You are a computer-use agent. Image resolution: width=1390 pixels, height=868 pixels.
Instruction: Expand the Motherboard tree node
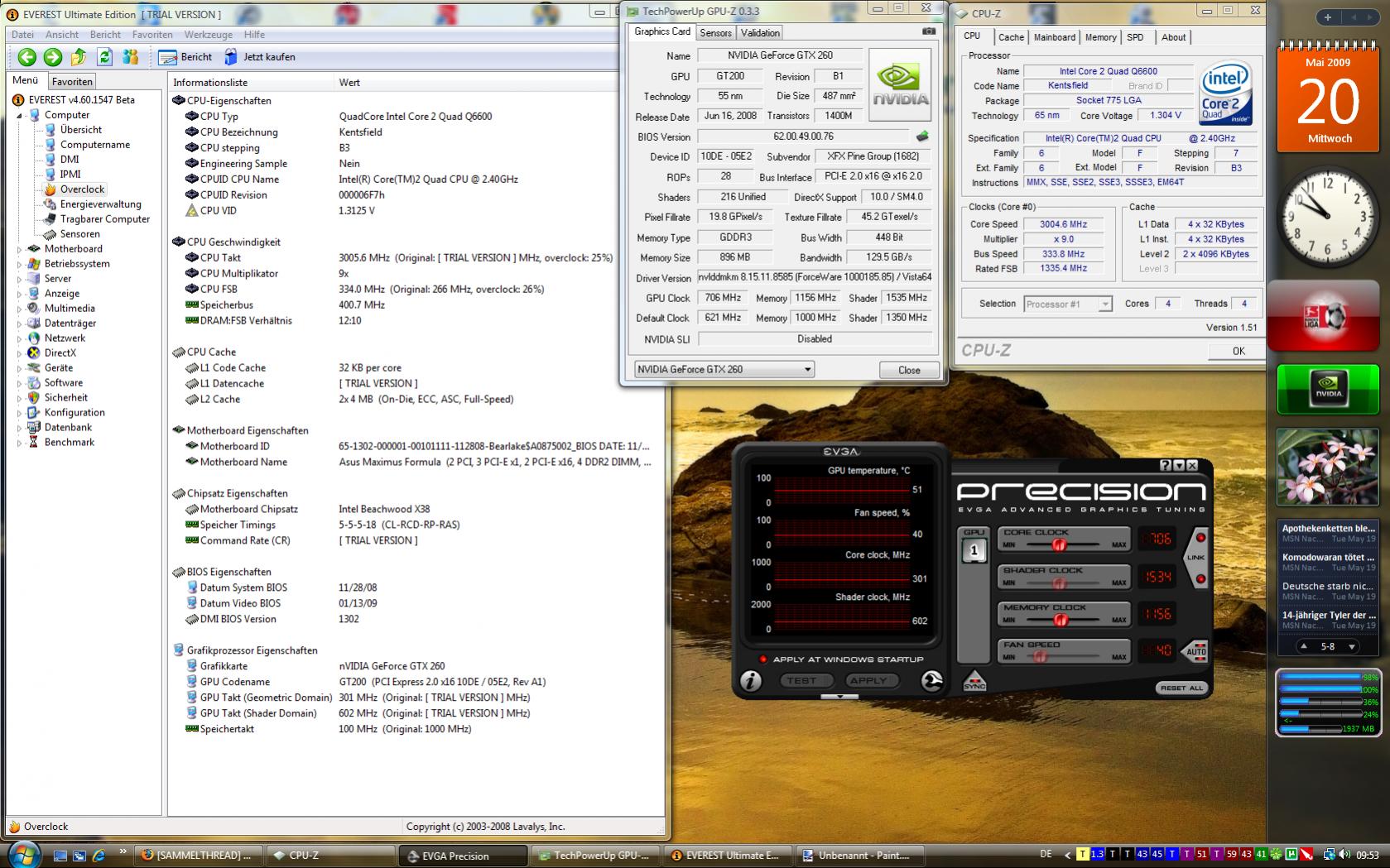coord(20,249)
